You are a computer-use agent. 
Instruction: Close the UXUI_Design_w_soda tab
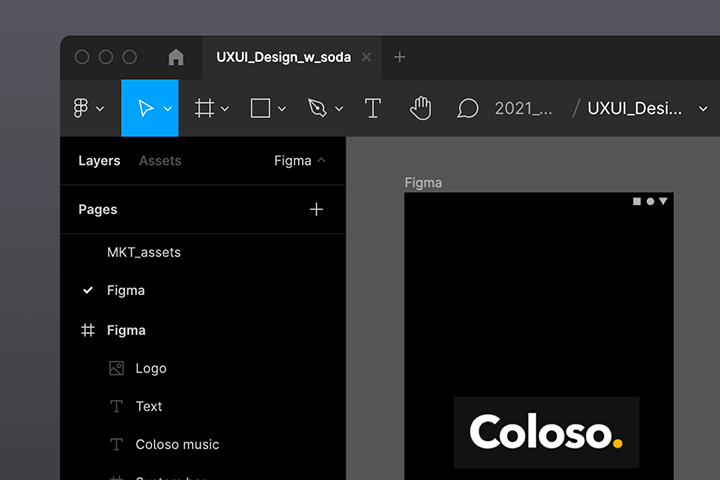(x=366, y=57)
